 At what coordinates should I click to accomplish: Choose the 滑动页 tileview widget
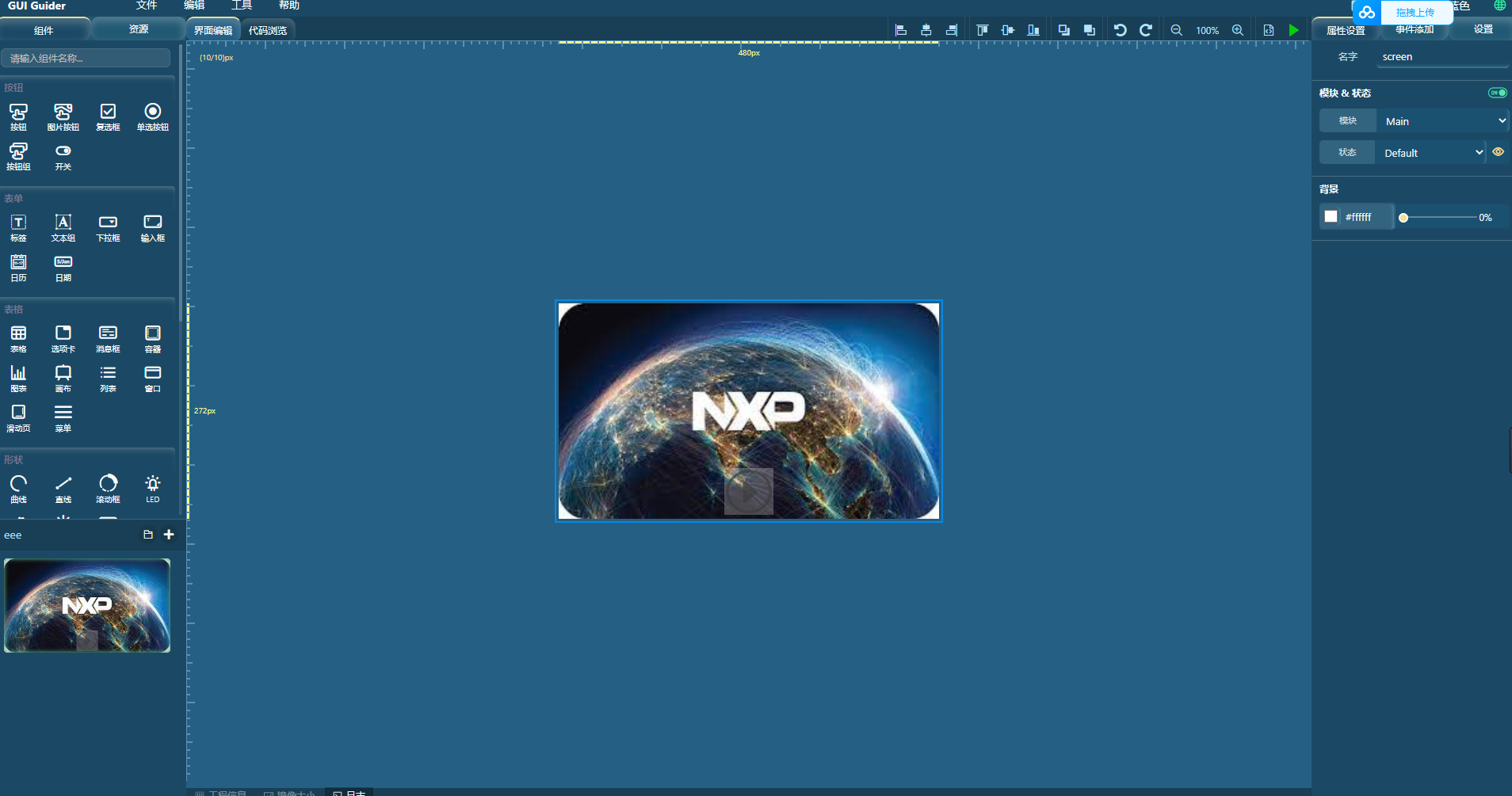click(x=18, y=417)
